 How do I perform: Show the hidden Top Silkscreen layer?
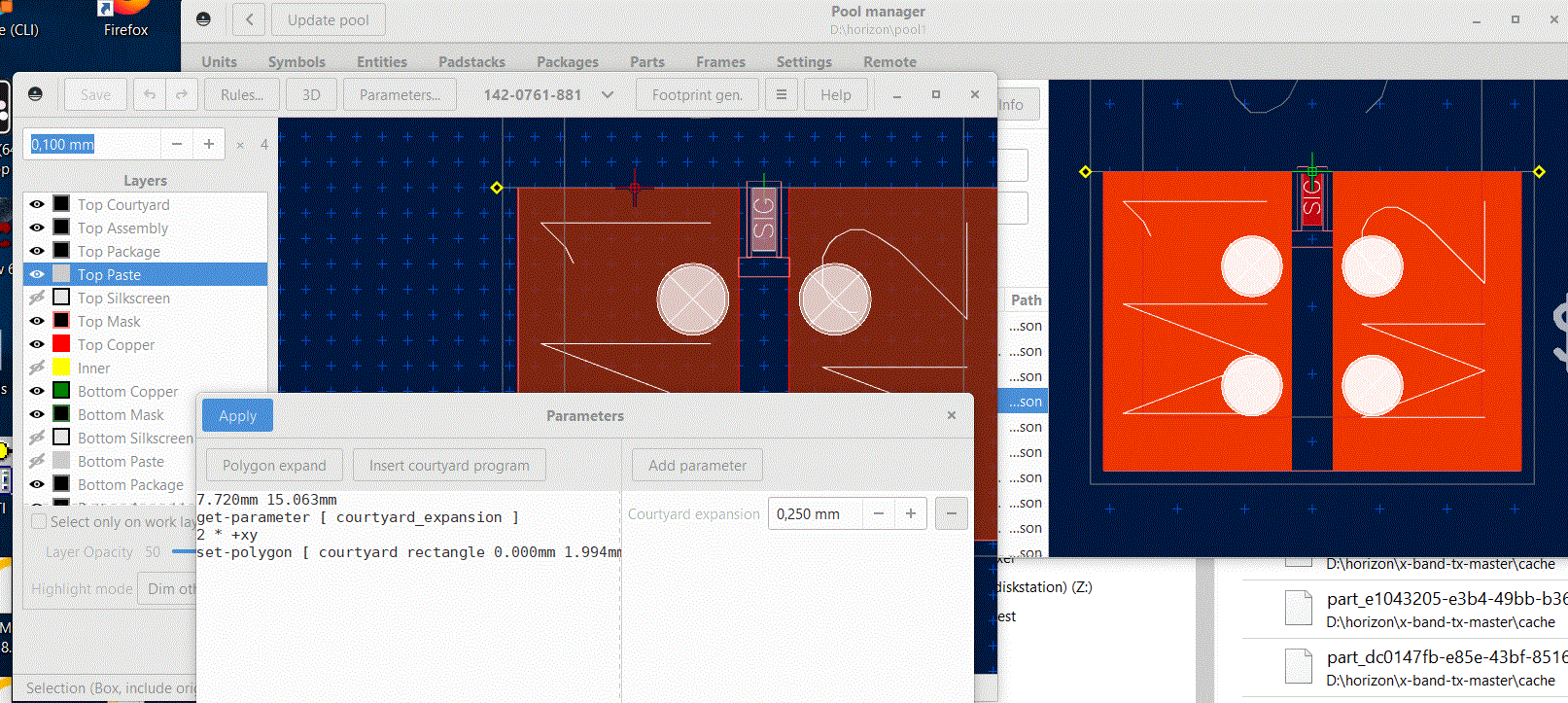pyautogui.click(x=37, y=298)
